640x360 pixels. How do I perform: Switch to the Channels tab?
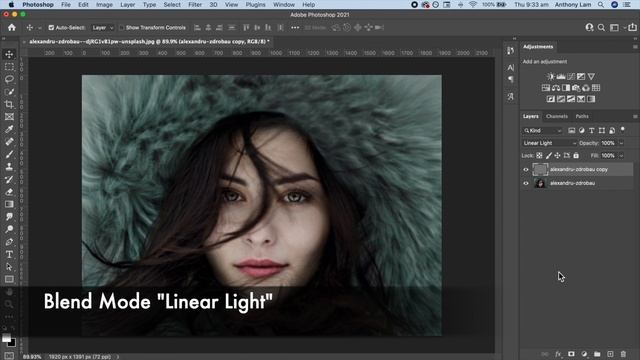[557, 116]
